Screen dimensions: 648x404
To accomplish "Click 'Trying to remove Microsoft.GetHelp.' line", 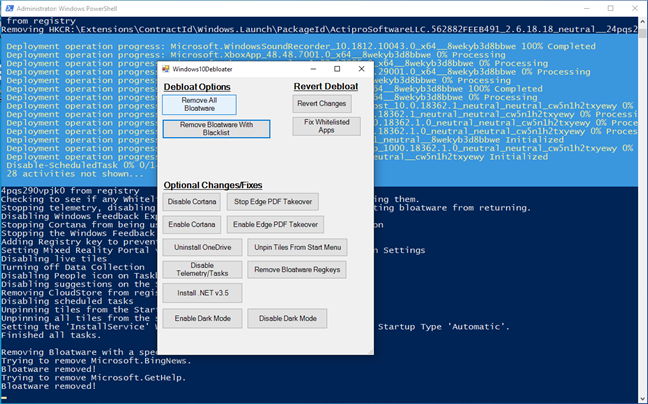I will [x=93, y=378].
